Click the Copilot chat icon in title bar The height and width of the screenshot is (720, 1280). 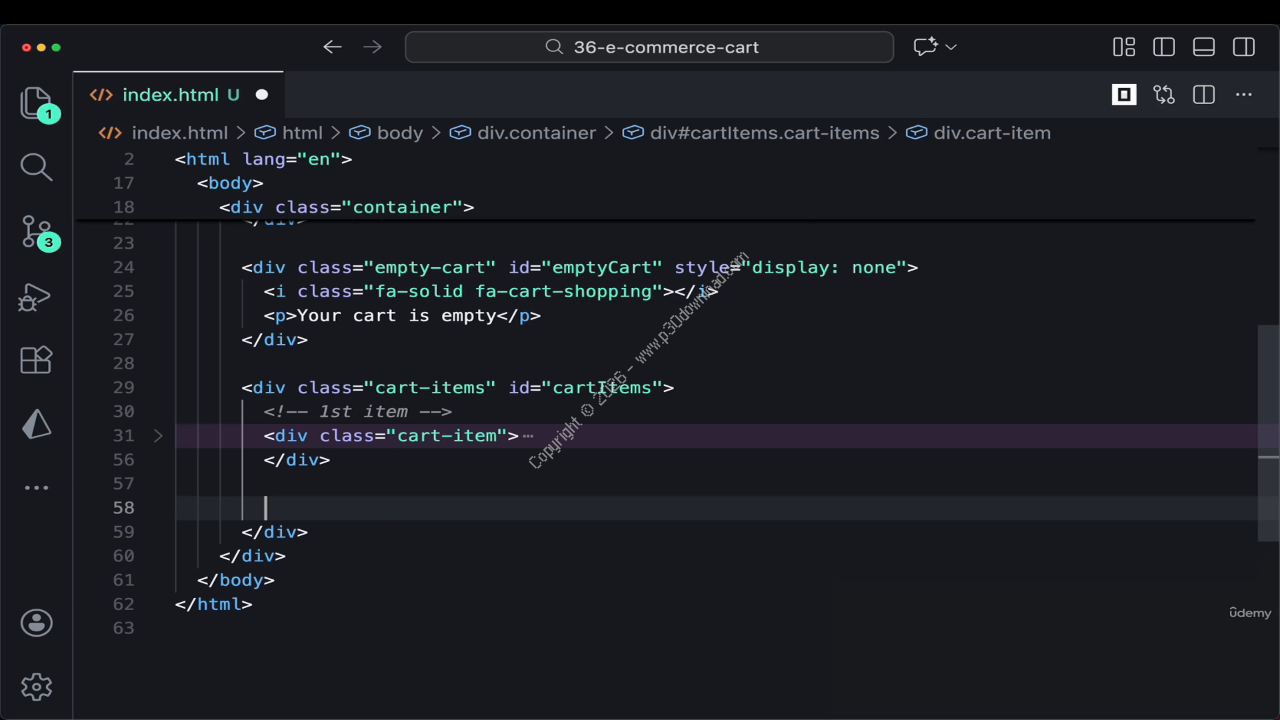(925, 47)
